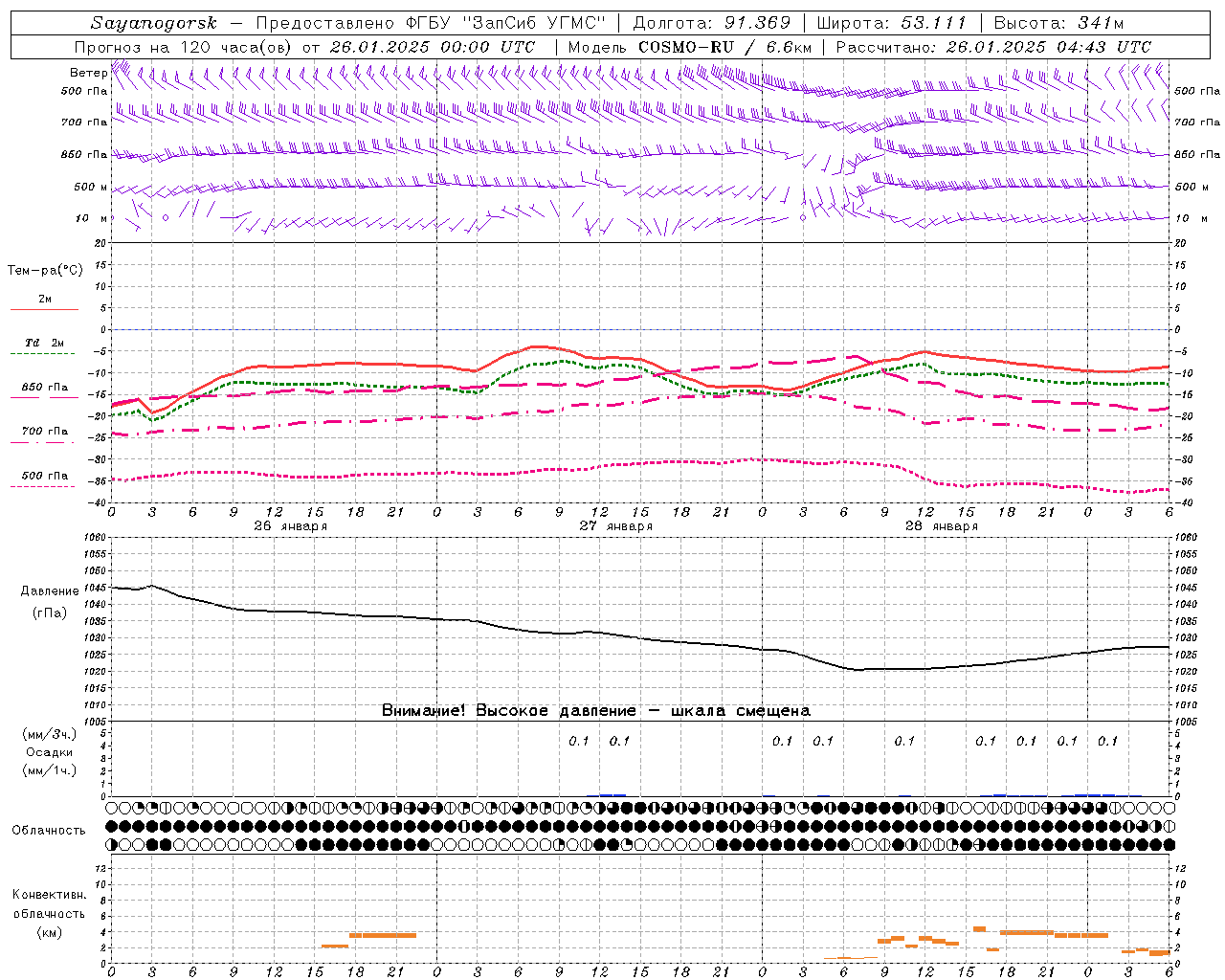Click the "Давление" pressure panel label
The height and width of the screenshot is (980, 1225).
pos(50,591)
